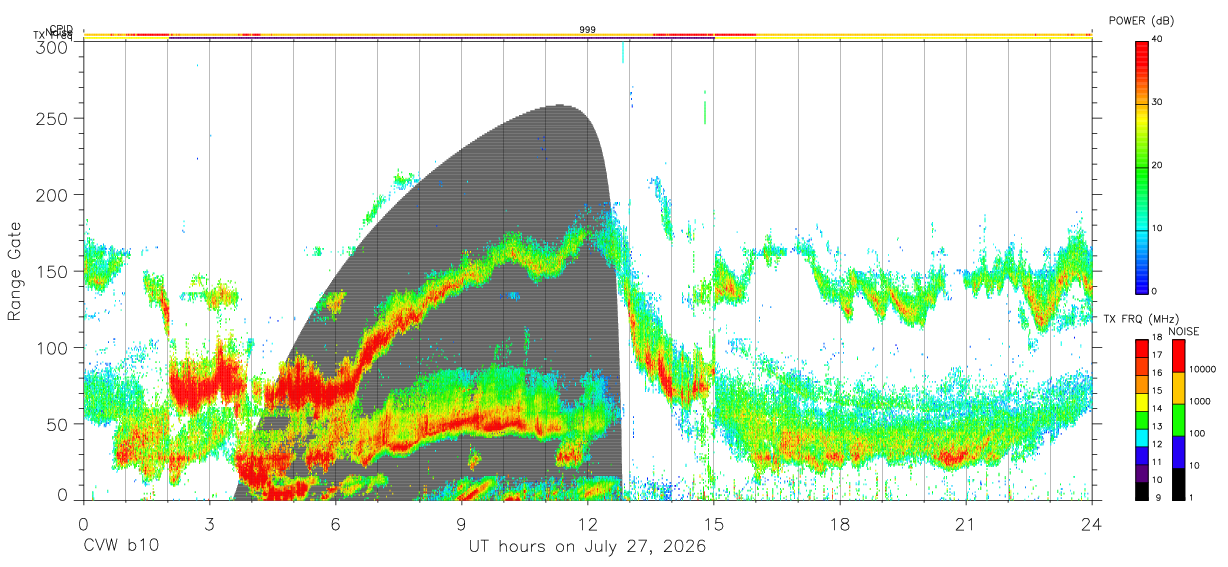Click hour 18 on the UT time axis
Image resolution: width=1228 pixels, height=567 pixels.
839,525
